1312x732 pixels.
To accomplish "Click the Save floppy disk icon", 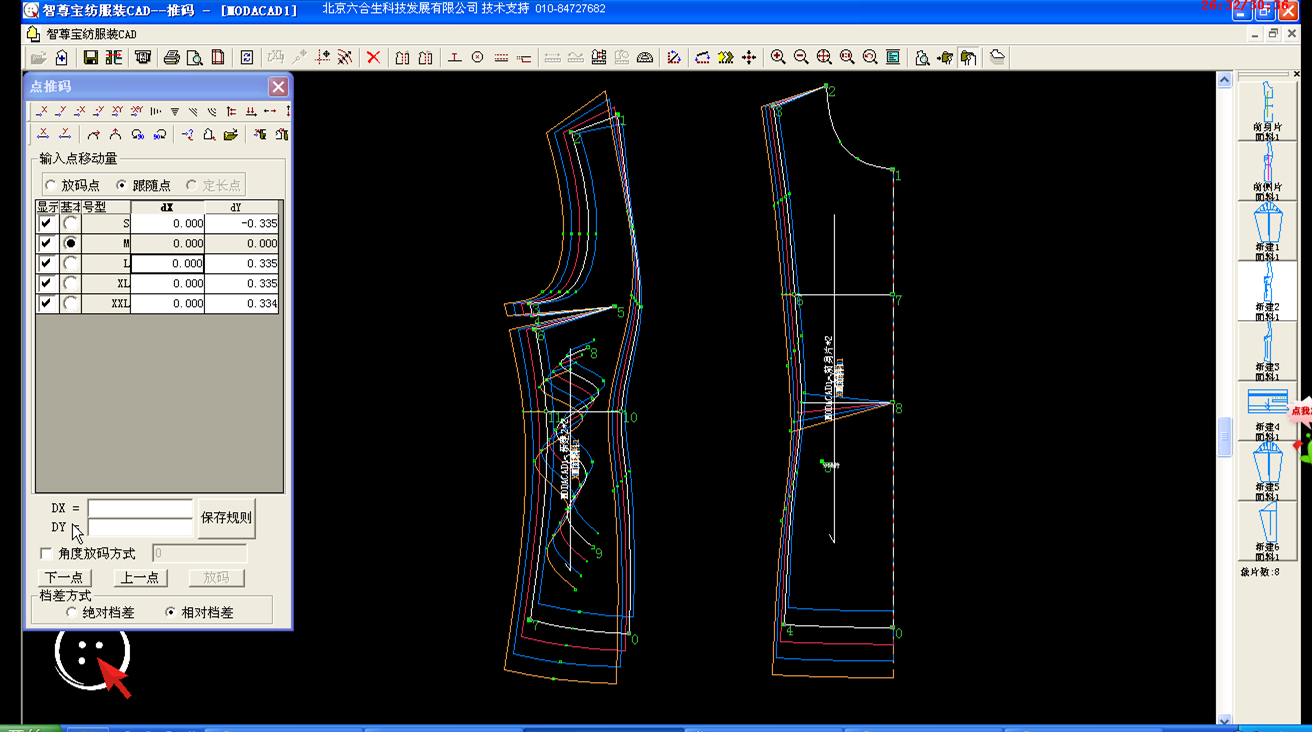I will point(90,58).
